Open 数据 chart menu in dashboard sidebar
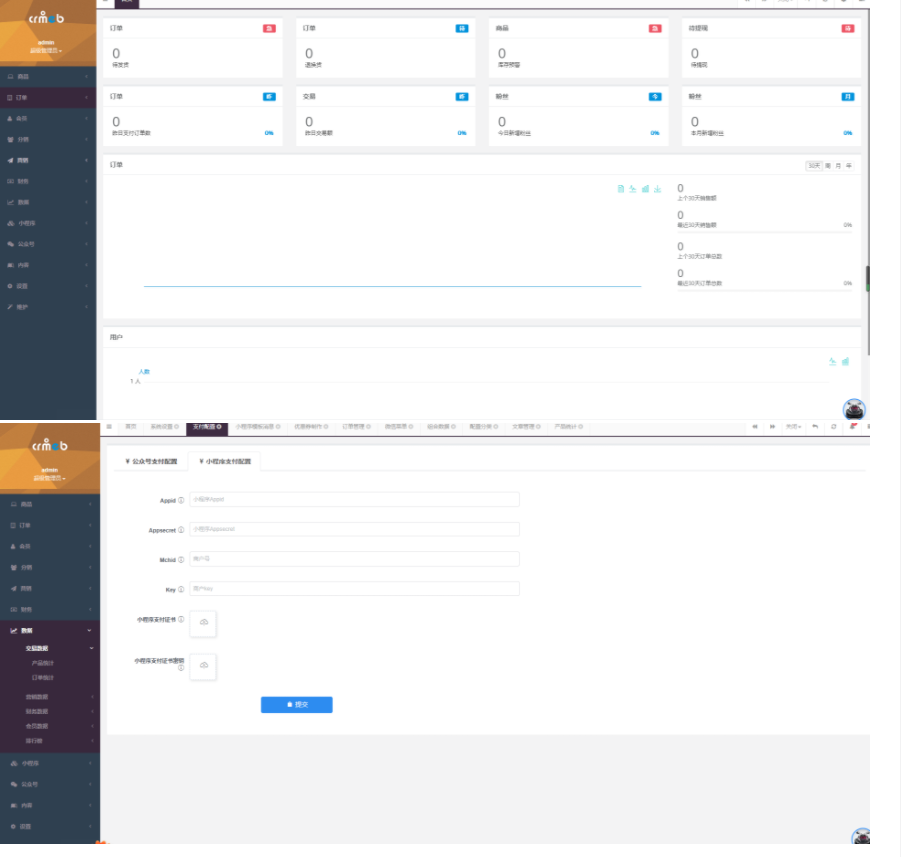 48,202
